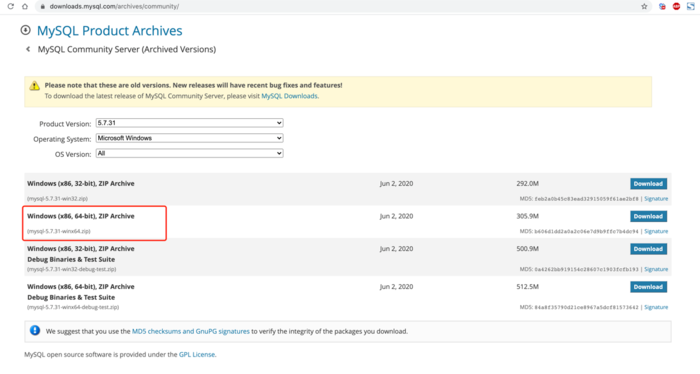
Task: Click Signature link for mysql-5.7.31-winx64.zip
Action: click(x=656, y=231)
